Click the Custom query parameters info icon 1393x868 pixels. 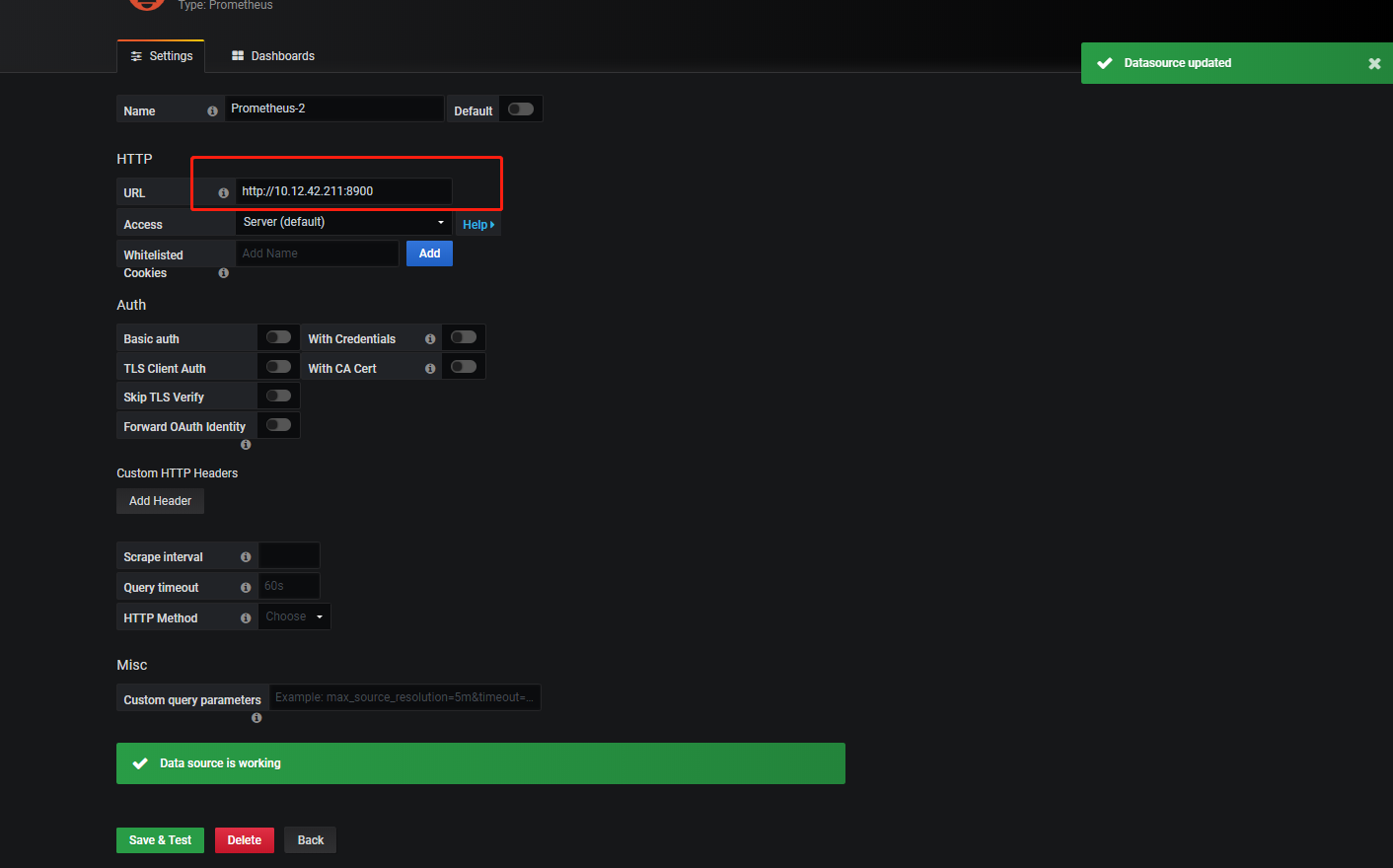point(257,718)
